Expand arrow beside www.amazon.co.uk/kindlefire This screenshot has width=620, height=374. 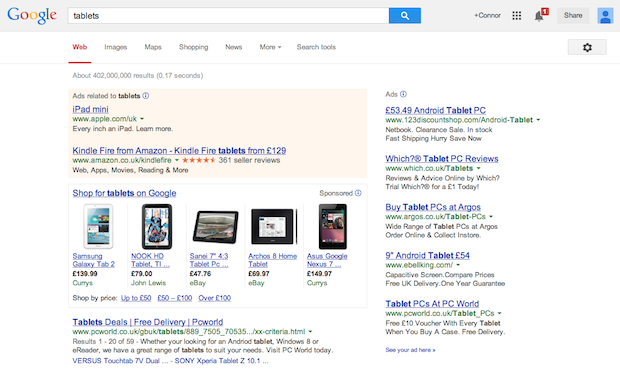(x=177, y=160)
